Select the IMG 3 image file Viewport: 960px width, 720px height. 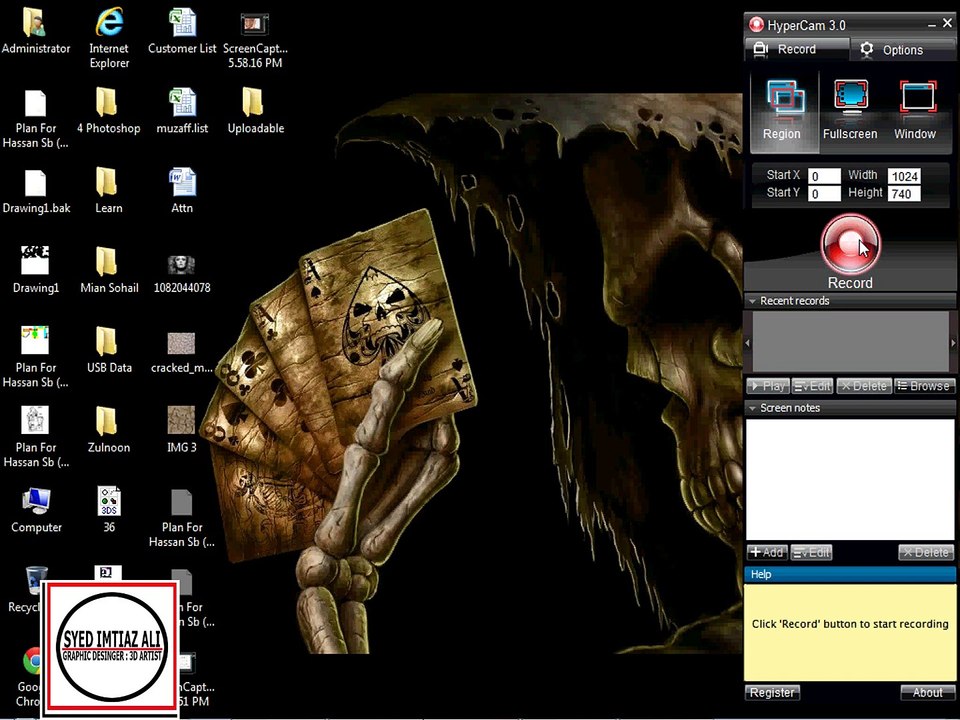182,430
